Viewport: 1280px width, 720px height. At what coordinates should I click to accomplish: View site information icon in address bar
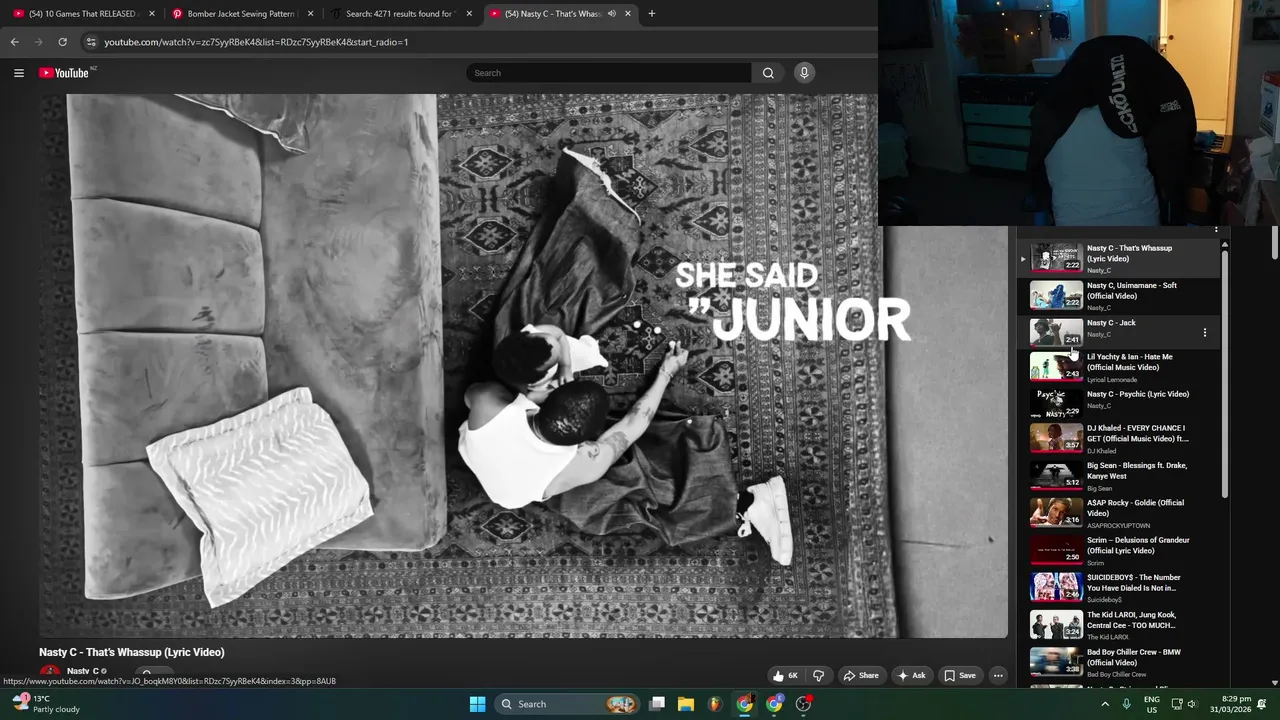(91, 42)
